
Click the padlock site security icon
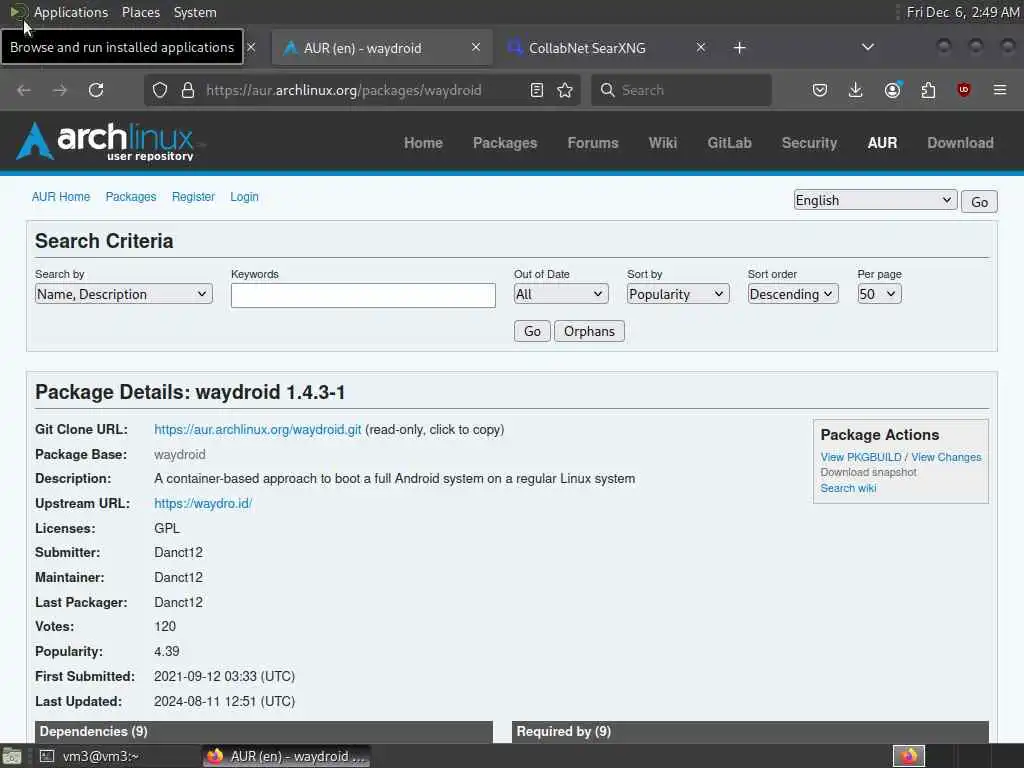point(188,90)
